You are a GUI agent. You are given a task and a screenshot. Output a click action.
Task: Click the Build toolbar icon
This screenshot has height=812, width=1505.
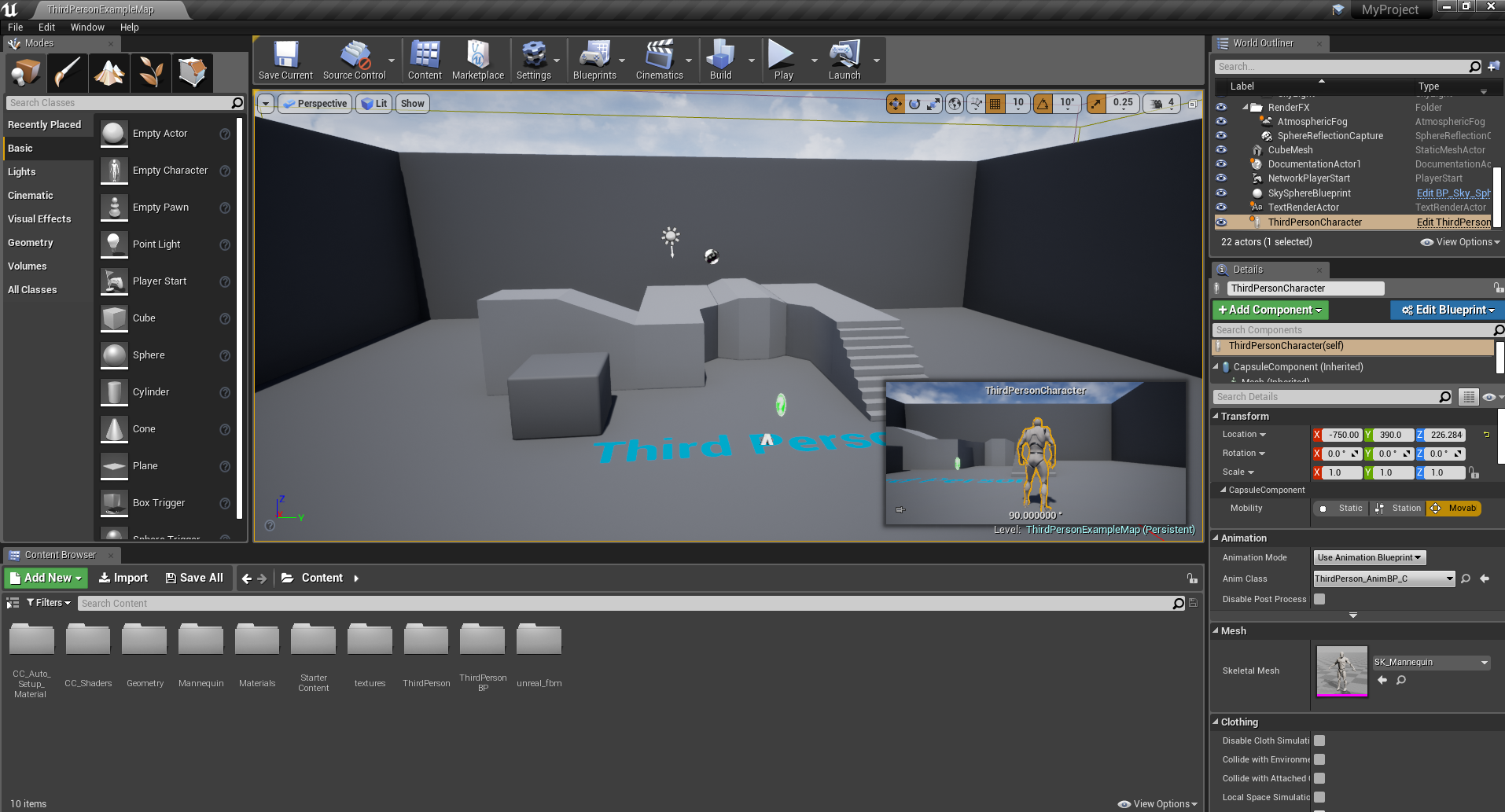tap(720, 60)
